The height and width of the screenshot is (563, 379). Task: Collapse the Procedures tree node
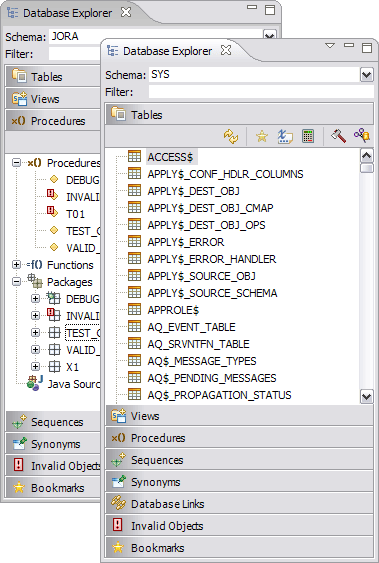coord(16,163)
